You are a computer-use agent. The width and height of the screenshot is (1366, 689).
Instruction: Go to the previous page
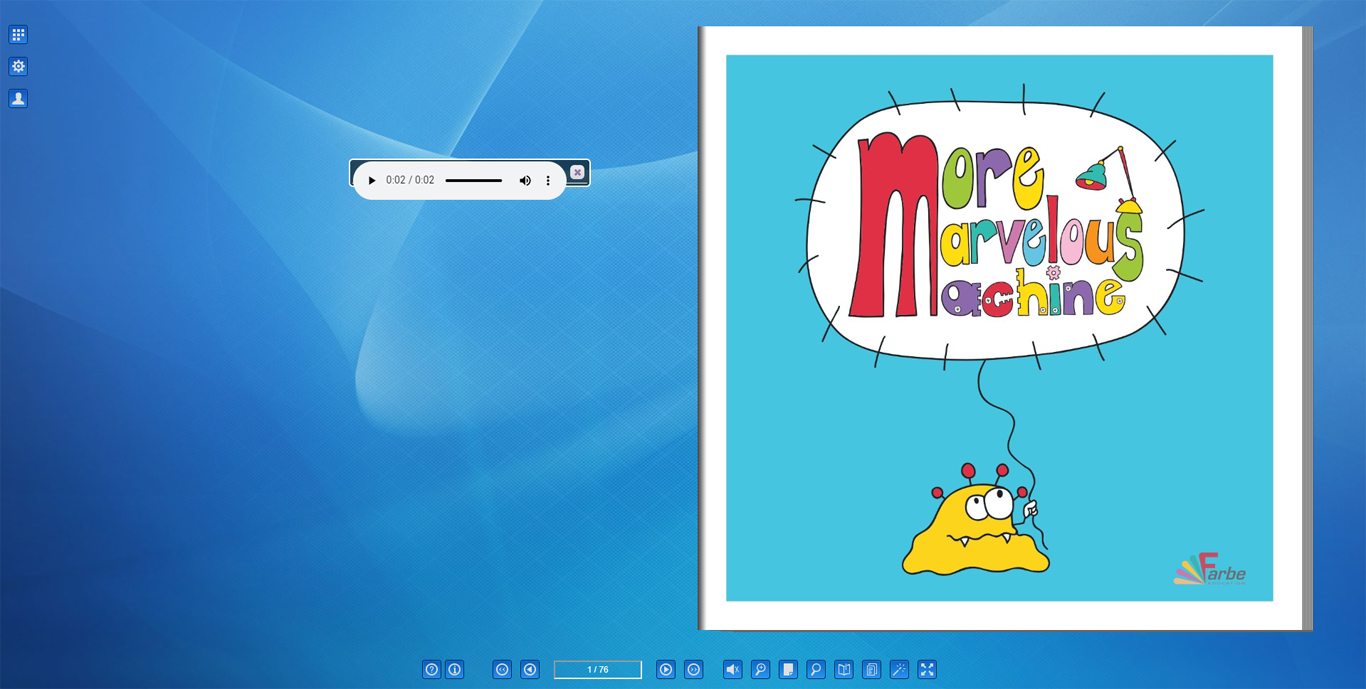pos(530,670)
